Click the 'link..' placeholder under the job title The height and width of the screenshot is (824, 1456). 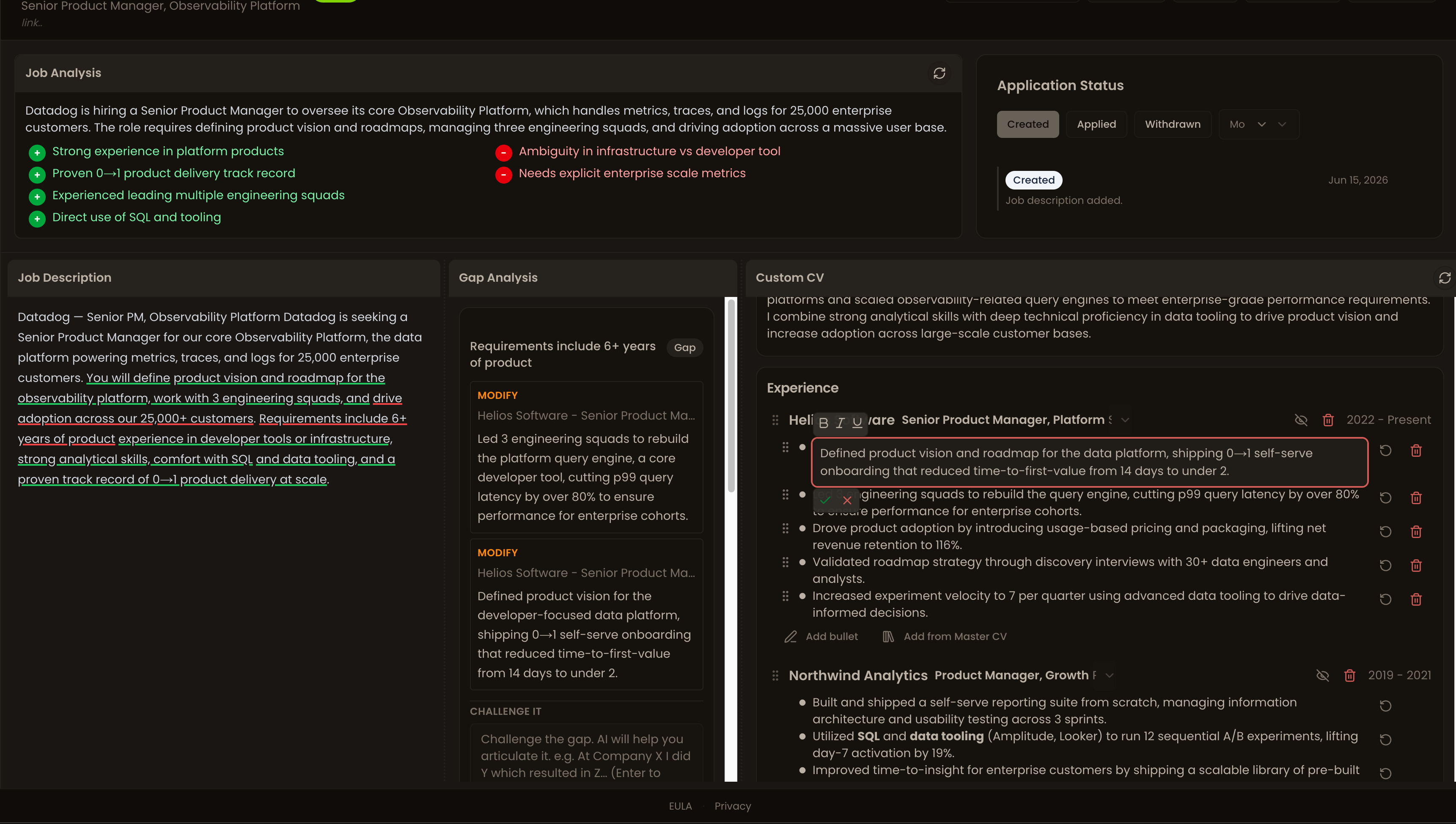tap(32, 23)
